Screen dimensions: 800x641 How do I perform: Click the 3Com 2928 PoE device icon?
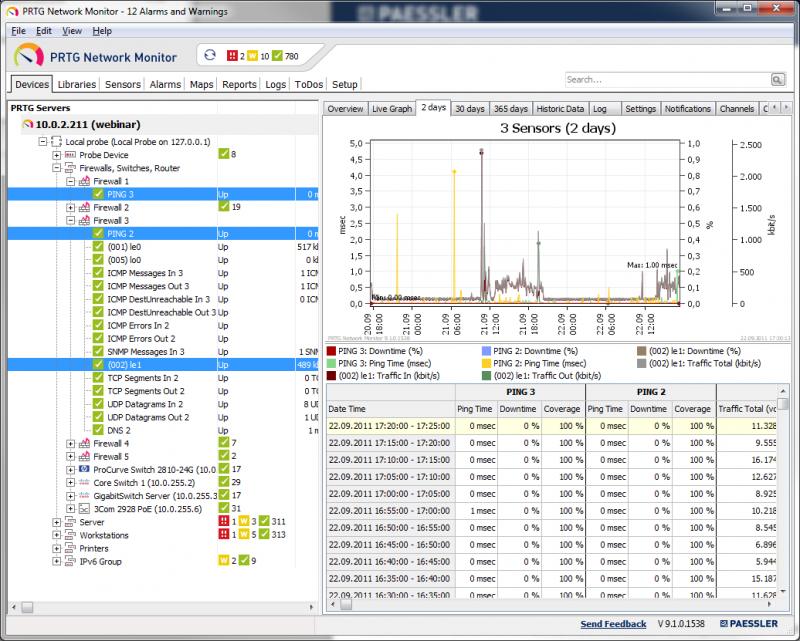[x=84, y=509]
